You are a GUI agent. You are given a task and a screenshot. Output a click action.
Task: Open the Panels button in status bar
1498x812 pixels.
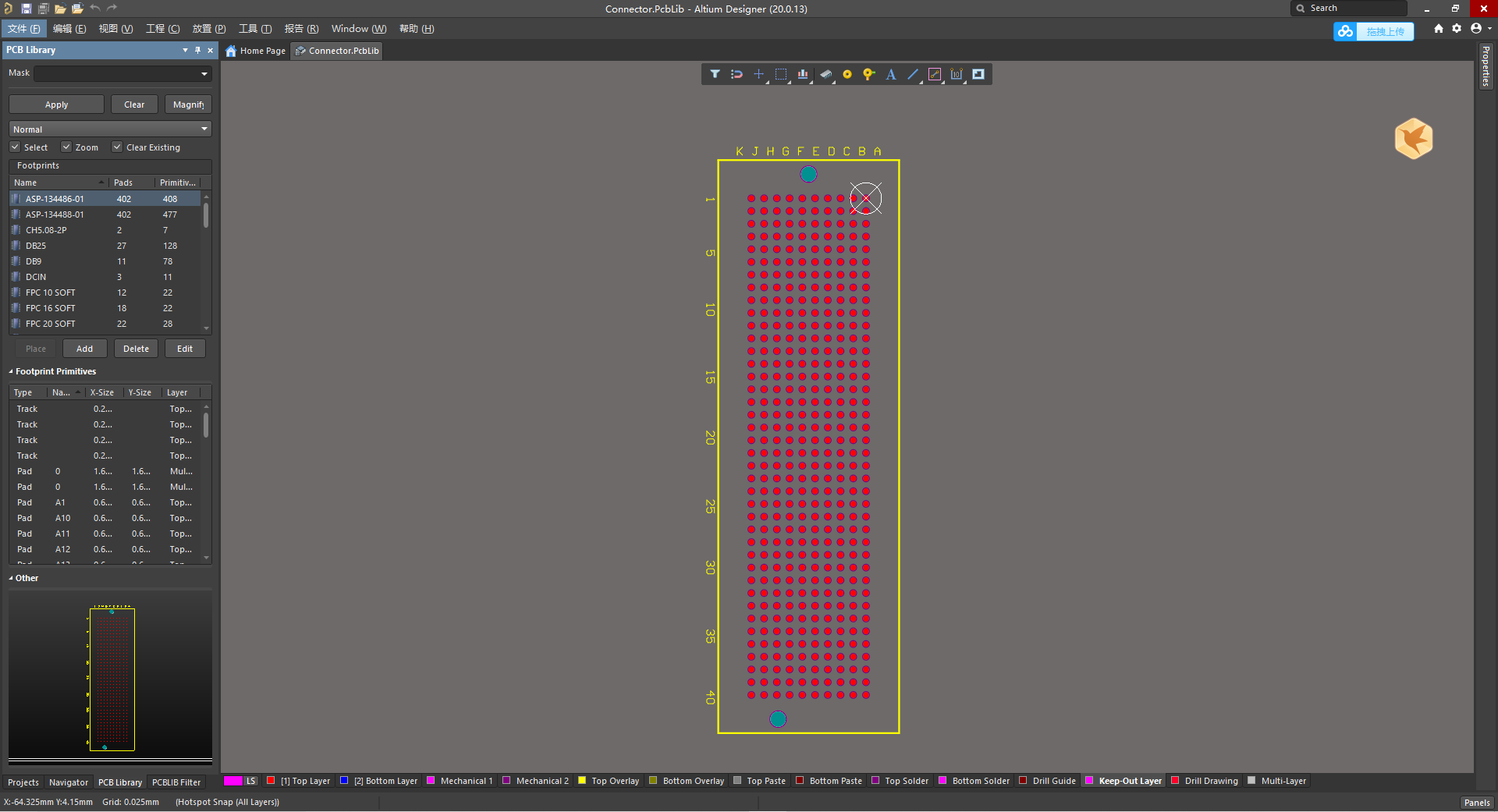pyautogui.click(x=1477, y=803)
